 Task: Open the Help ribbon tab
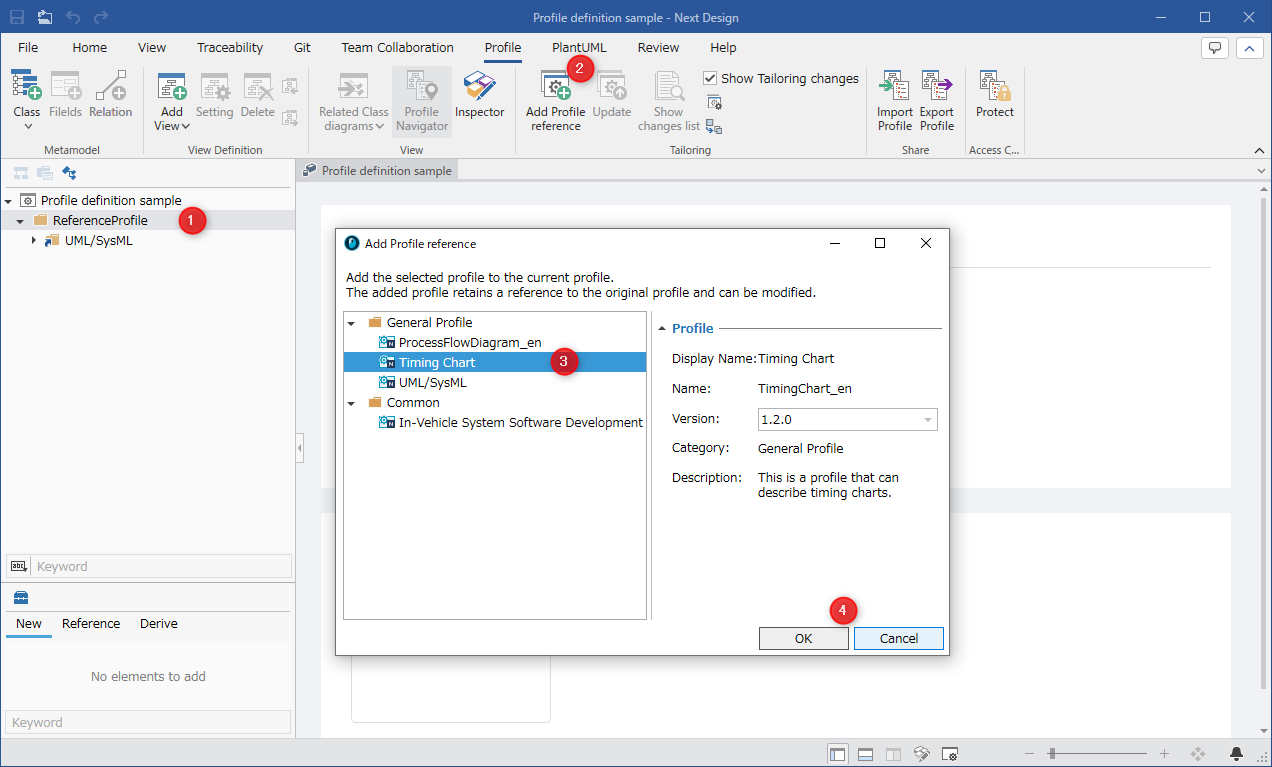pyautogui.click(x=723, y=47)
